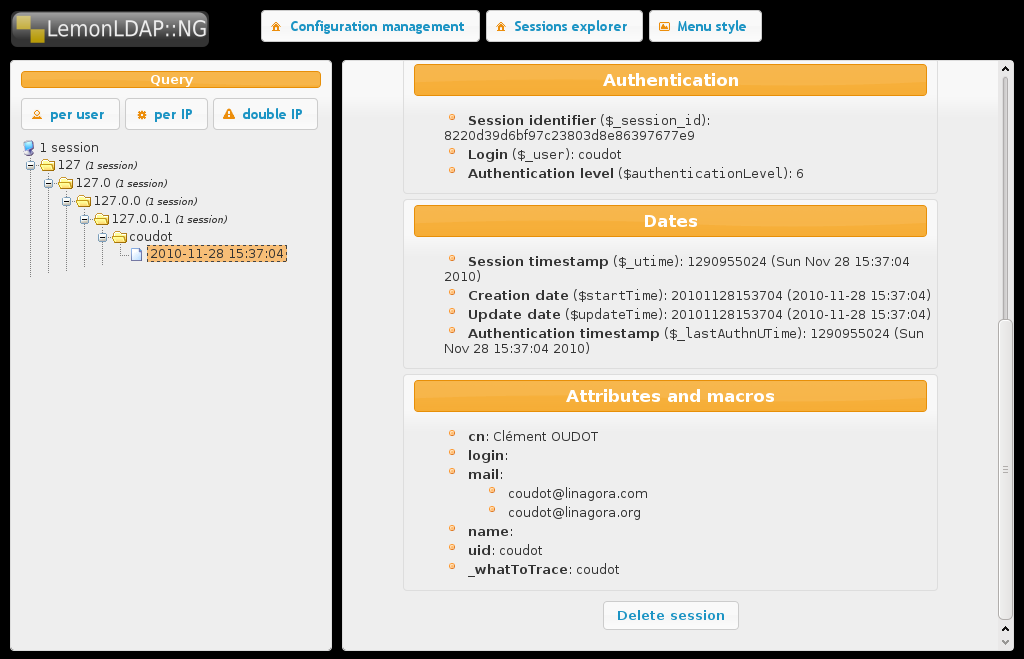Viewport: 1024px width, 659px height.
Task: Select session 2010-11-28 15:37:04
Action: click(x=217, y=253)
